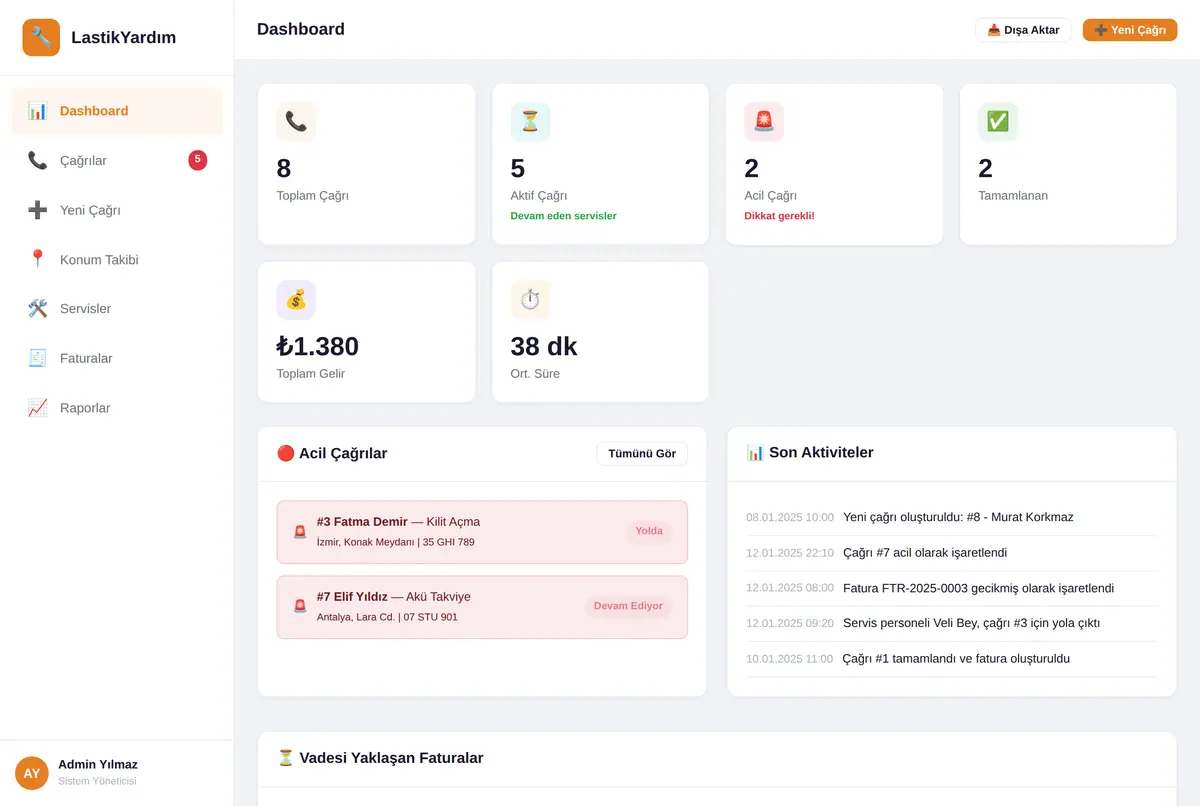Click the 'Dikkat gerekli!' warning text
Image resolution: width=1200 pixels, height=806 pixels.
point(779,216)
